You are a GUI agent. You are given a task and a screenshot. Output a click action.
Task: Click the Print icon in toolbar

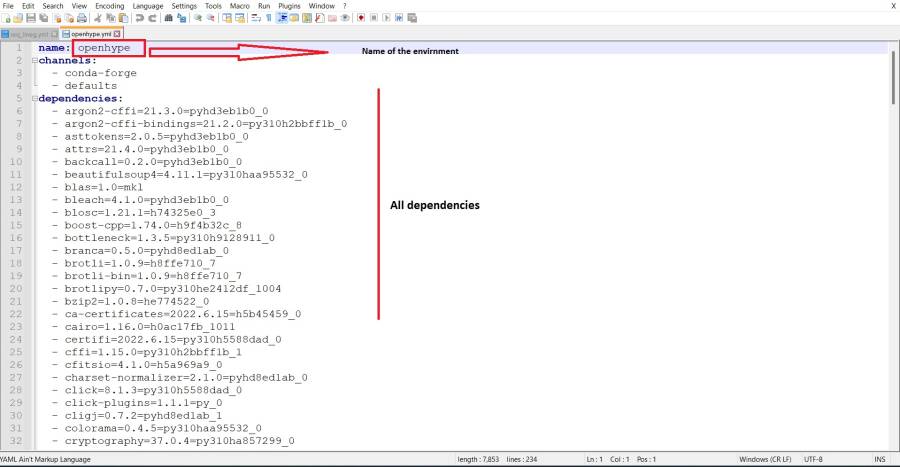(x=81, y=18)
